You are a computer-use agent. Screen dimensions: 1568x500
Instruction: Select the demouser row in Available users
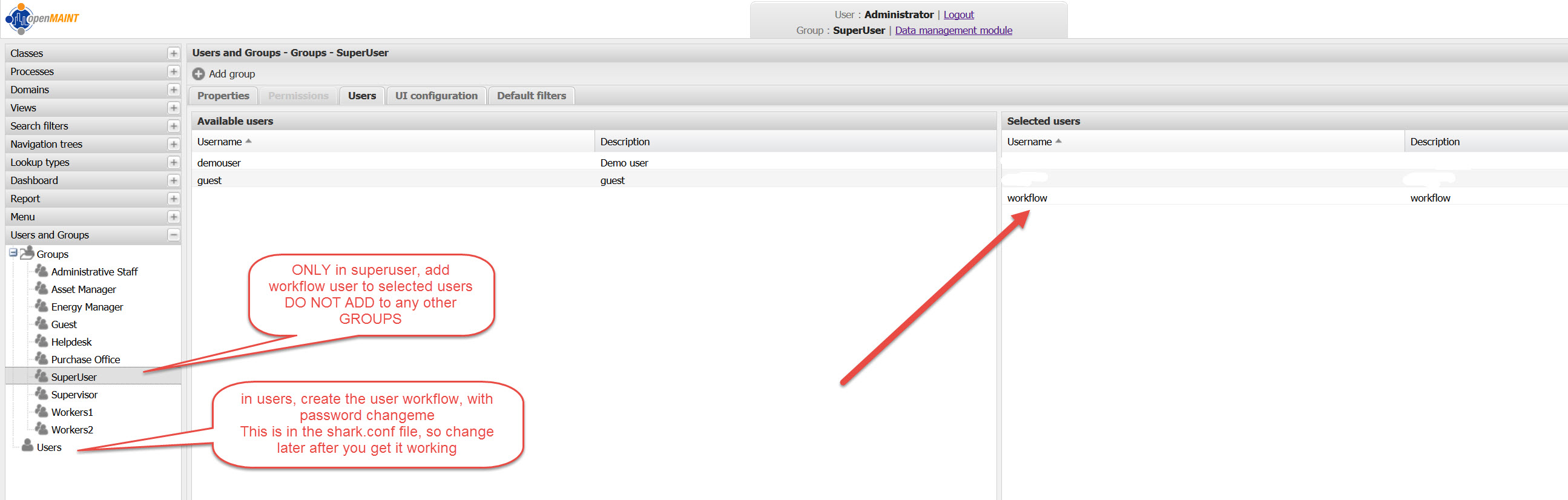219,163
